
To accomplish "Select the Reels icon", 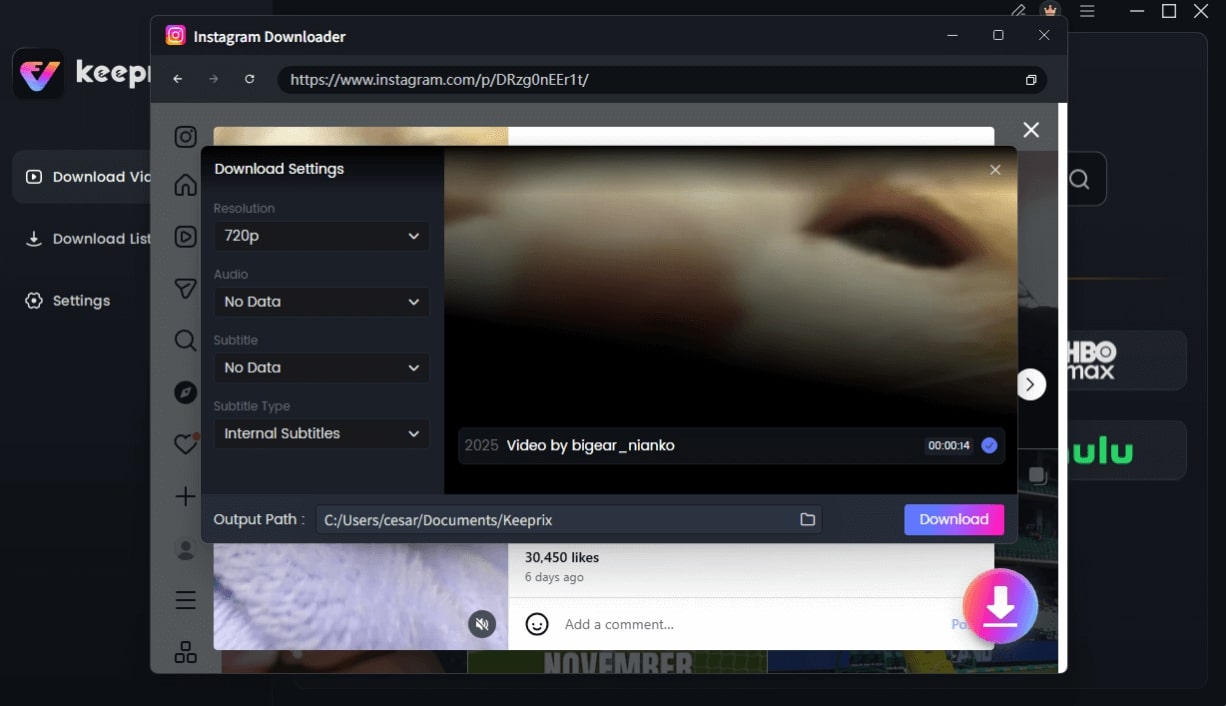I will click(x=185, y=236).
